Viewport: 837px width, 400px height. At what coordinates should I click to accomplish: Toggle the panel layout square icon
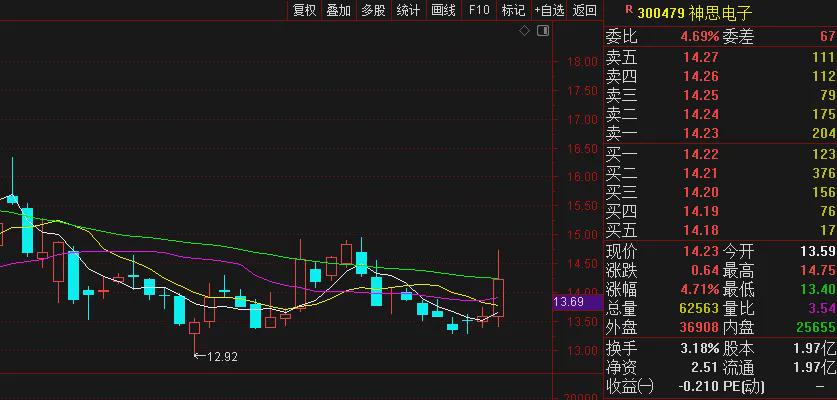543,31
